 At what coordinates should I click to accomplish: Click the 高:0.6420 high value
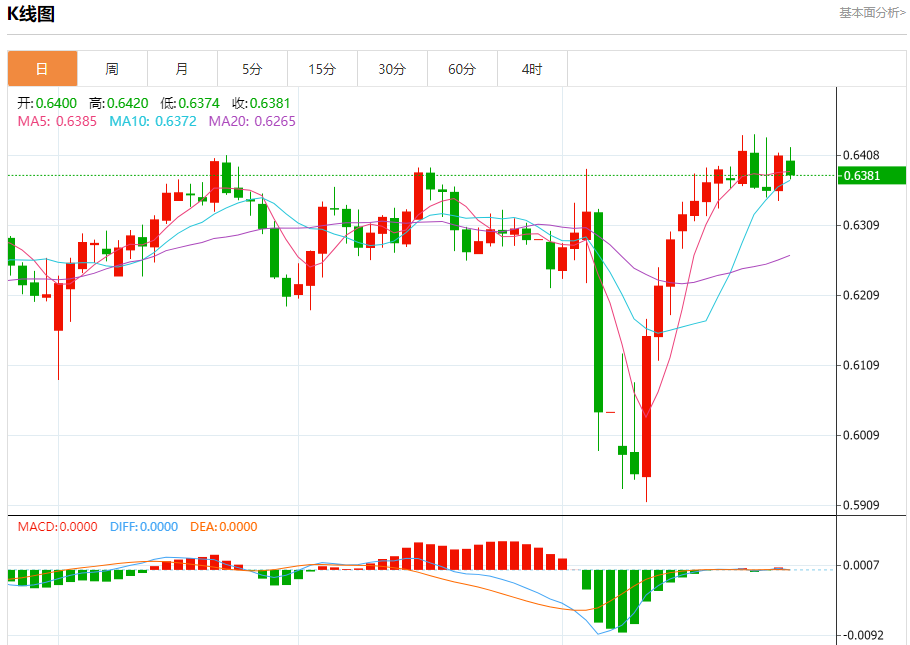click(x=119, y=103)
